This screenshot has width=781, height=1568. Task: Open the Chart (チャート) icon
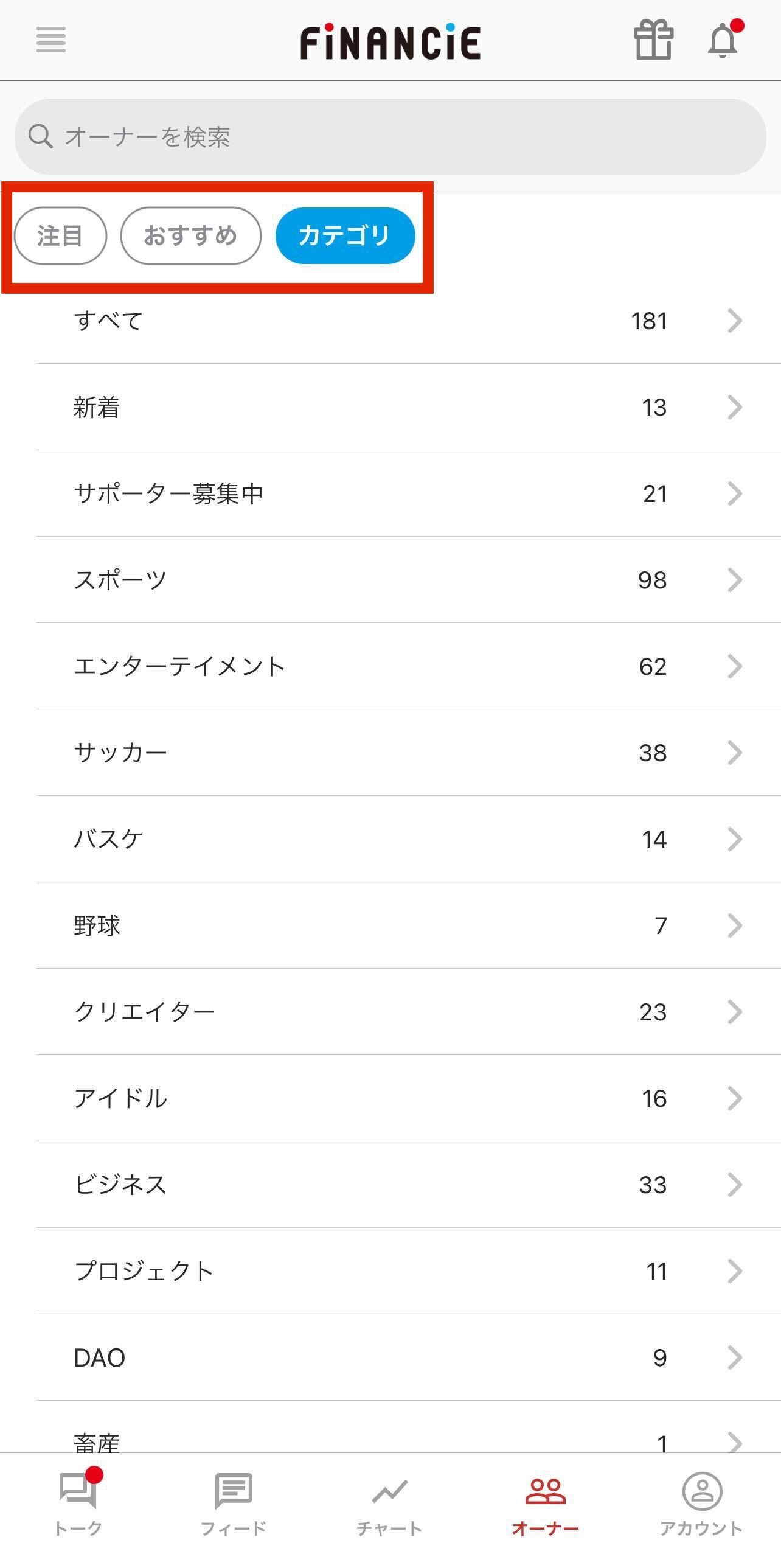tap(389, 1490)
